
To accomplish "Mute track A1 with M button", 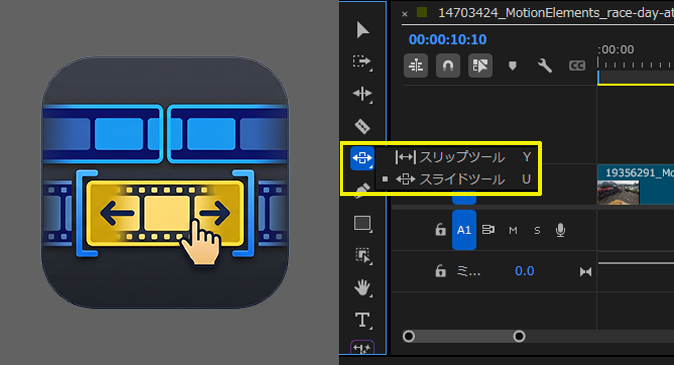I will 513,231.
